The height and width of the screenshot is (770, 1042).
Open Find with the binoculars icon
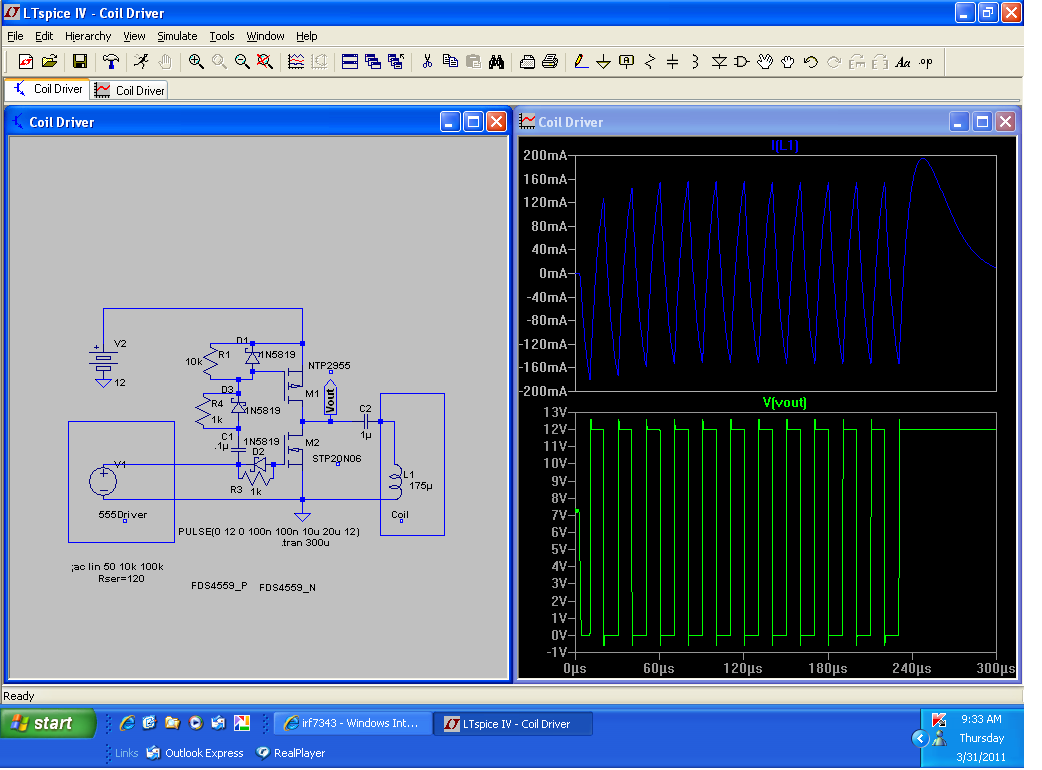[496, 62]
